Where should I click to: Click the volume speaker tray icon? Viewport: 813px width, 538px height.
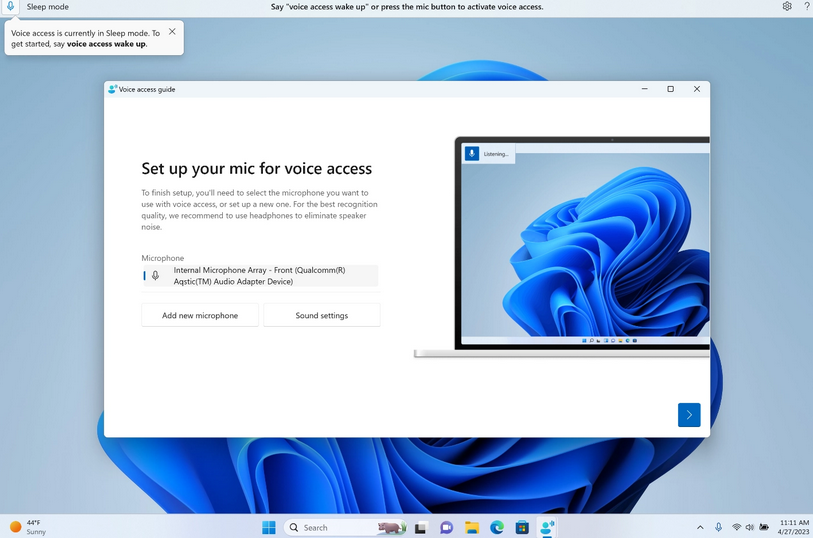749,527
